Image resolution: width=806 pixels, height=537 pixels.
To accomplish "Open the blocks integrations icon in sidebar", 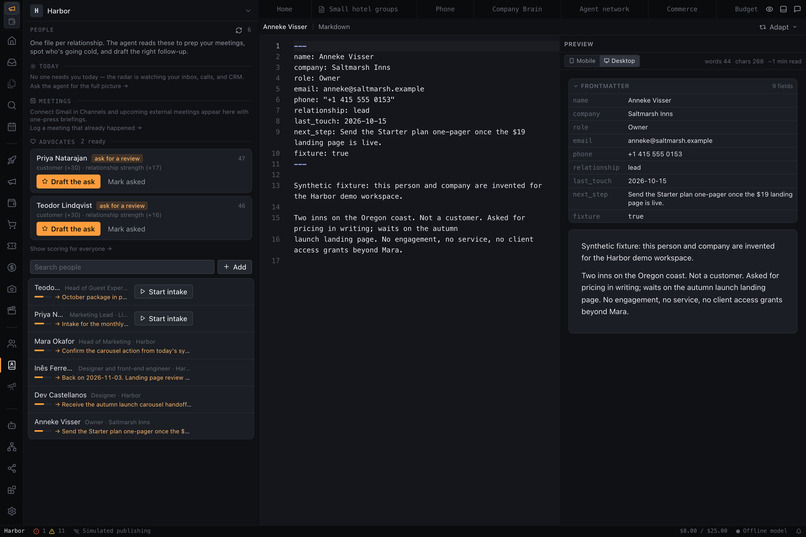I will tap(12, 490).
